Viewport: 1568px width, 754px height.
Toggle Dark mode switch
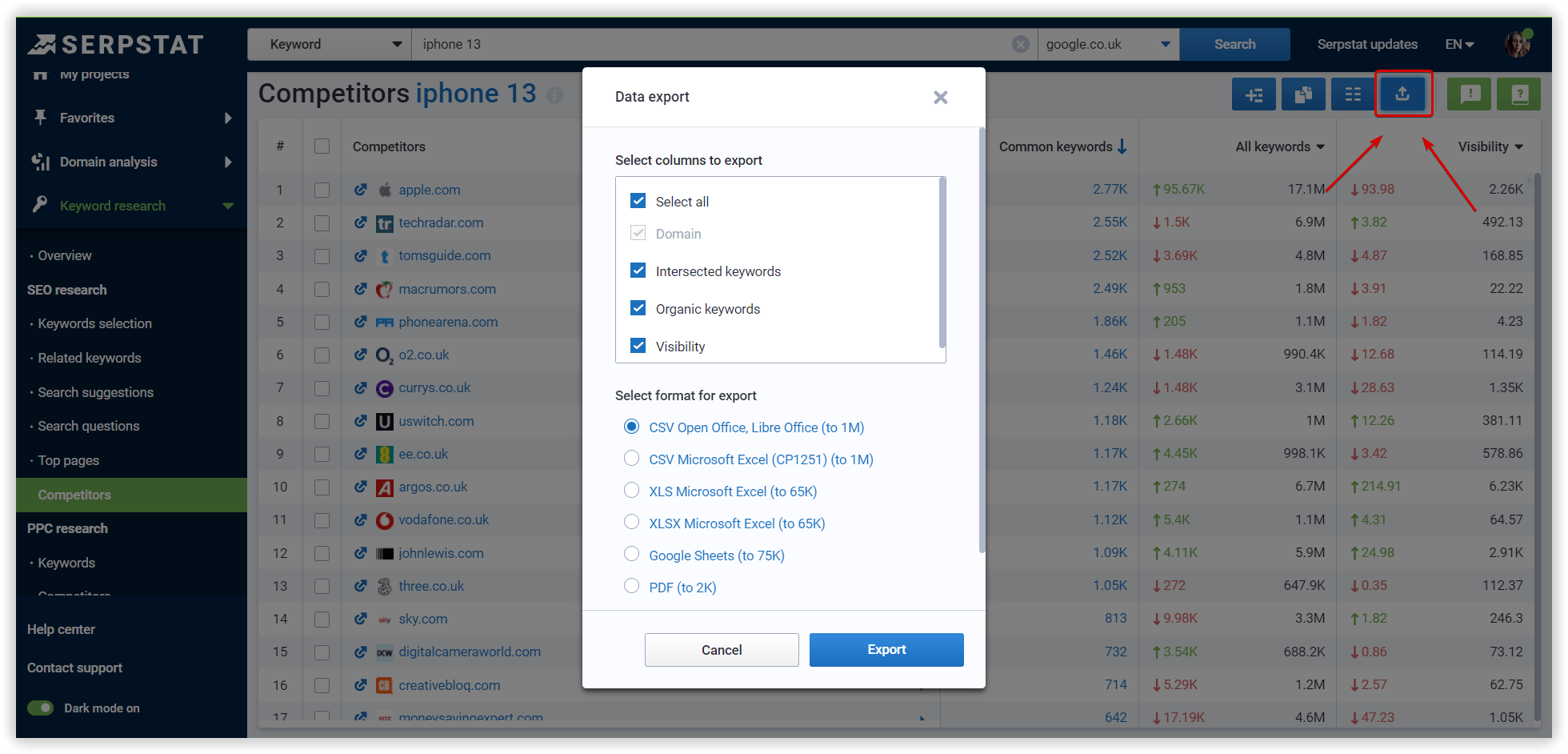coord(40,708)
